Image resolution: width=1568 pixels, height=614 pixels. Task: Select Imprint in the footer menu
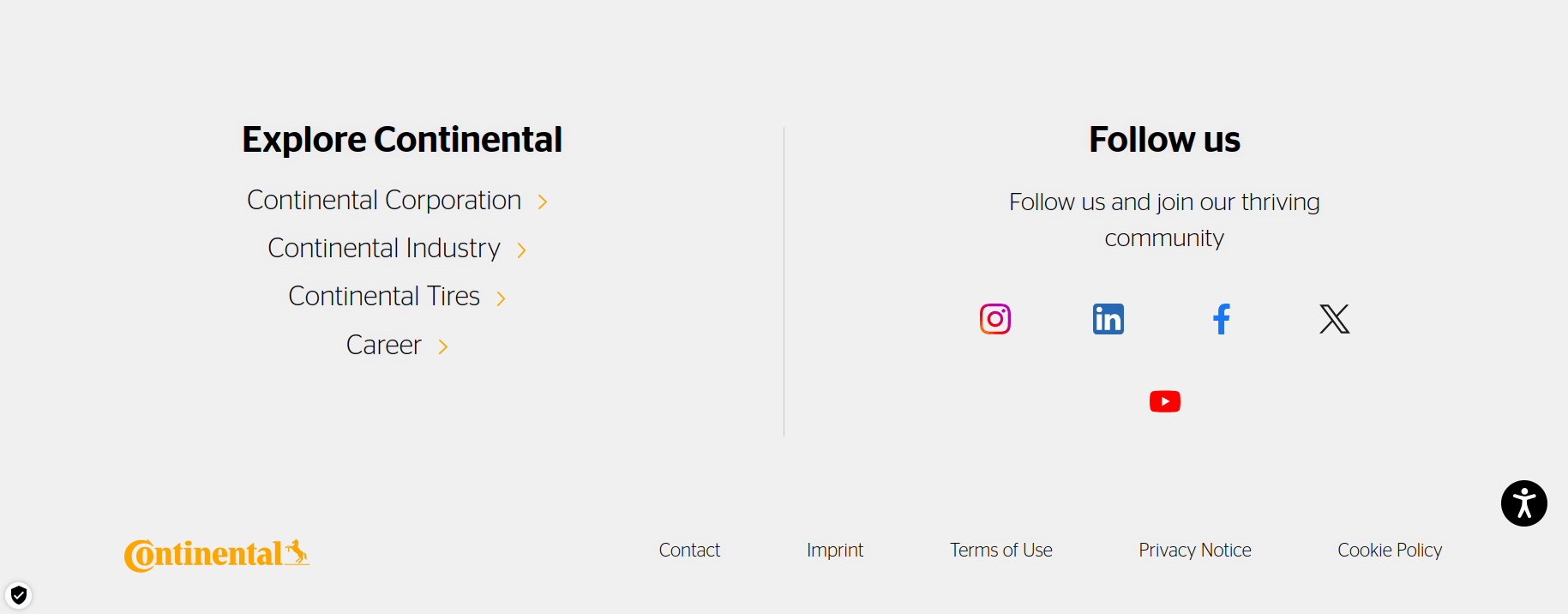click(x=834, y=551)
